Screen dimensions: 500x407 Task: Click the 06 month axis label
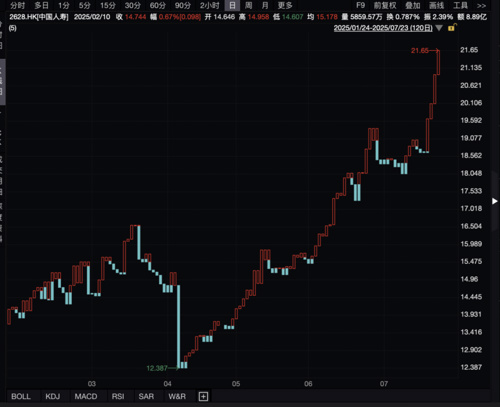tap(308, 384)
